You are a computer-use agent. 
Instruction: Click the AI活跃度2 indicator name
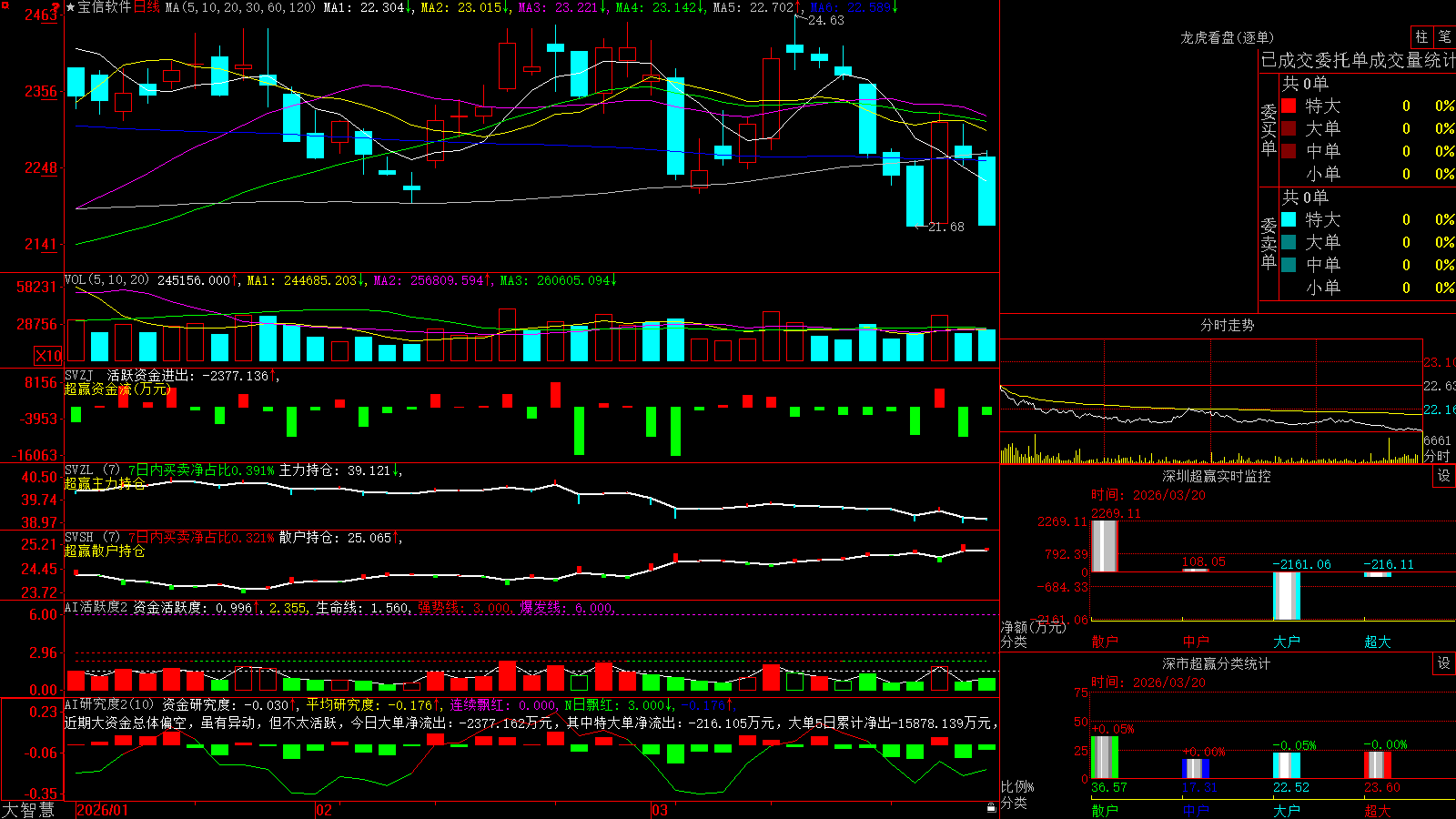[96, 607]
